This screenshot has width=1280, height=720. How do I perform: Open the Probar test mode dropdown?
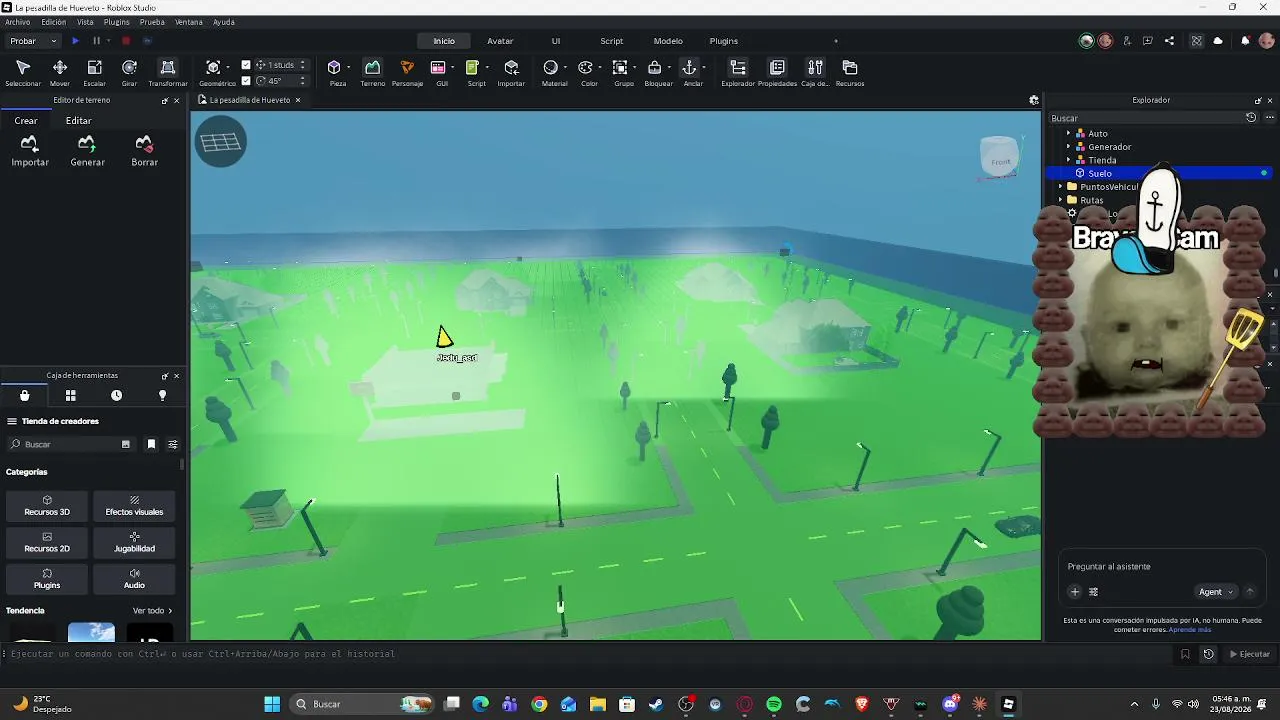(x=31, y=41)
